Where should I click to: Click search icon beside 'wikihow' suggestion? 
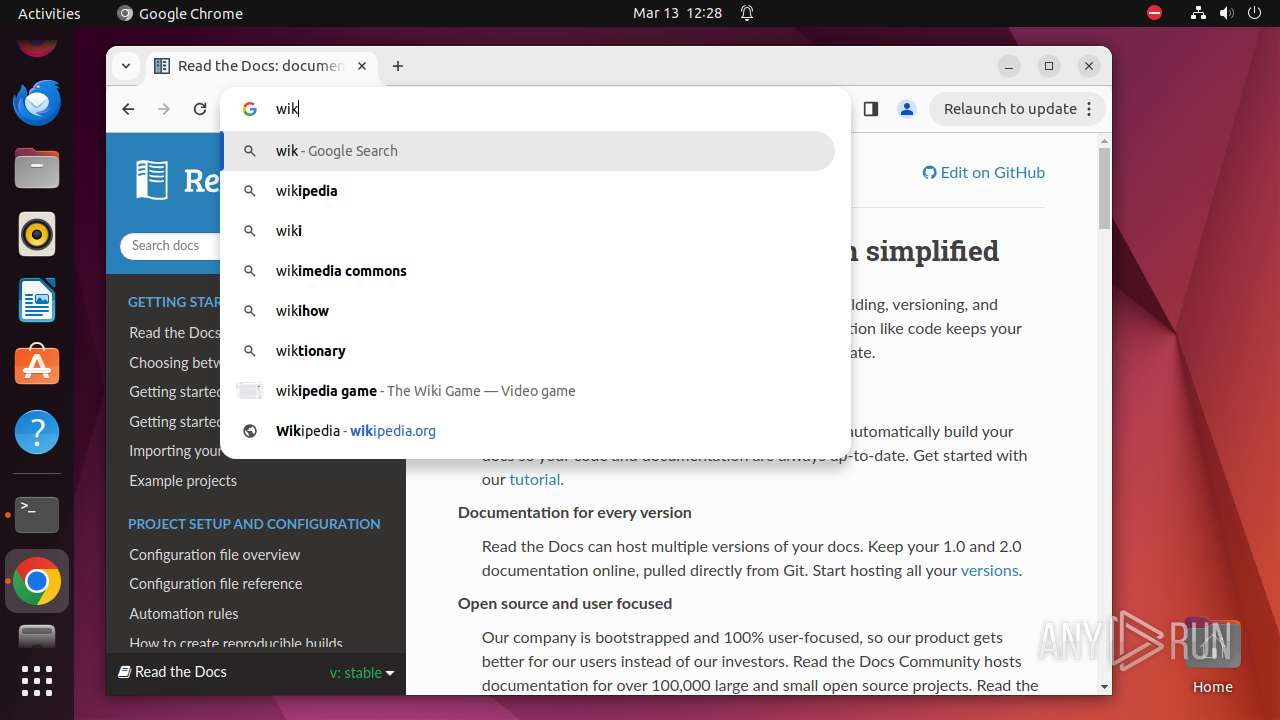[x=250, y=311]
